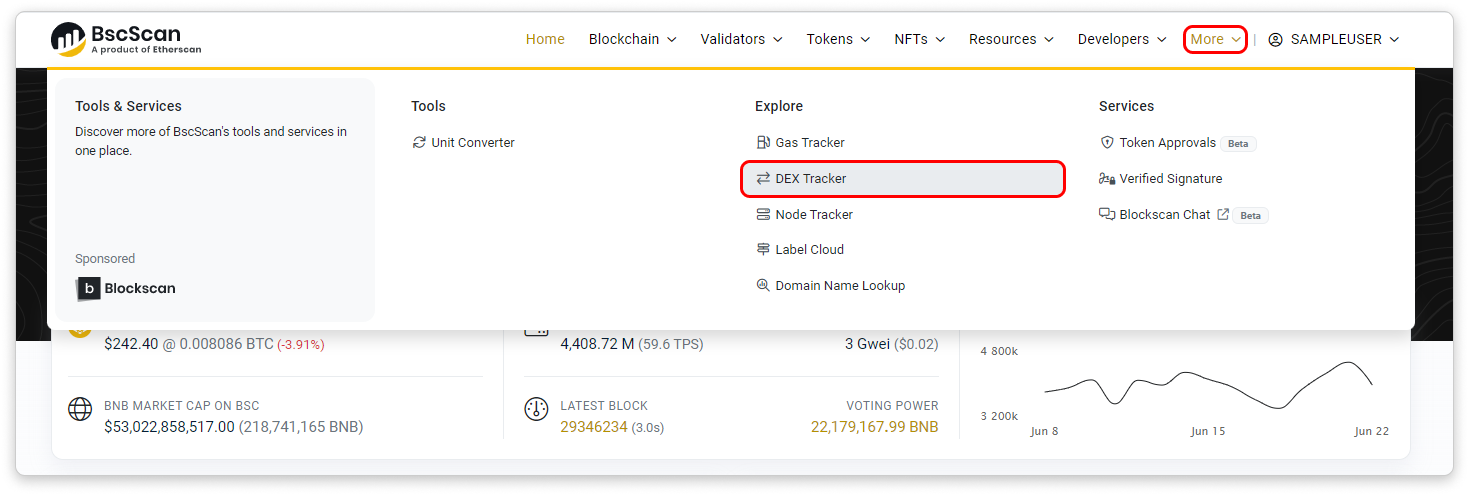
Task: Click the Gas Tracker pump icon
Action: click(x=764, y=143)
